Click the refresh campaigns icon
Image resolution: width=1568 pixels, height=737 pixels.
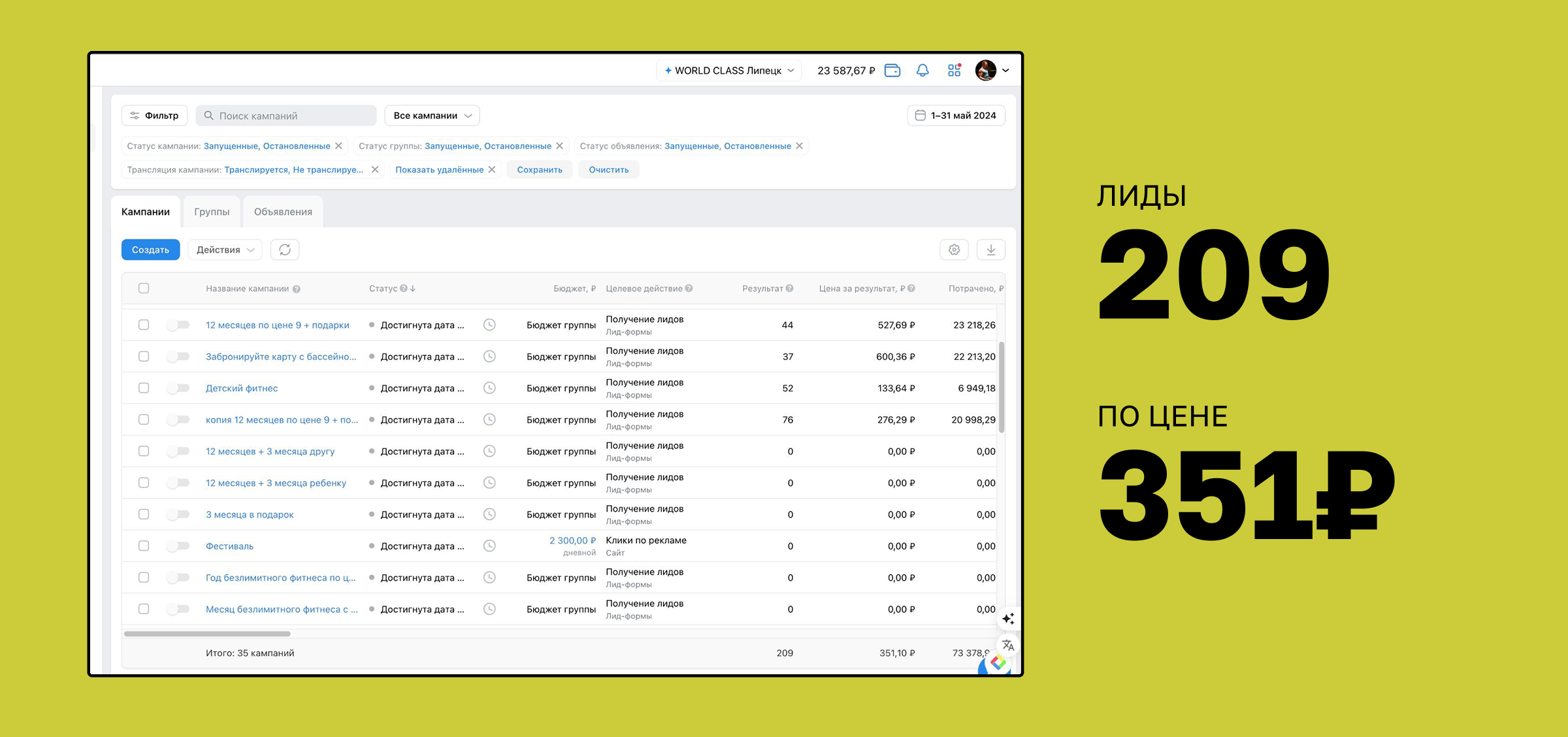(285, 250)
